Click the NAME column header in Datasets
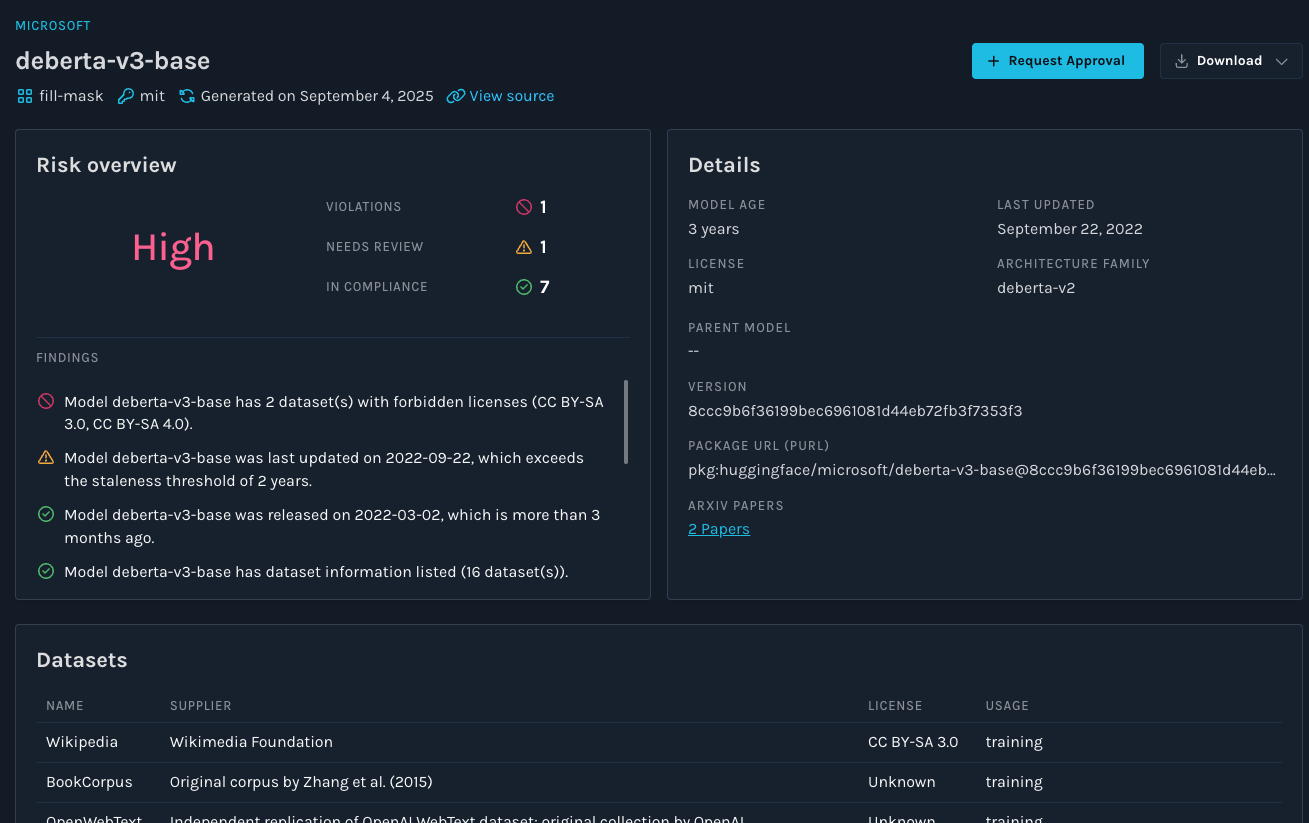 [65, 706]
